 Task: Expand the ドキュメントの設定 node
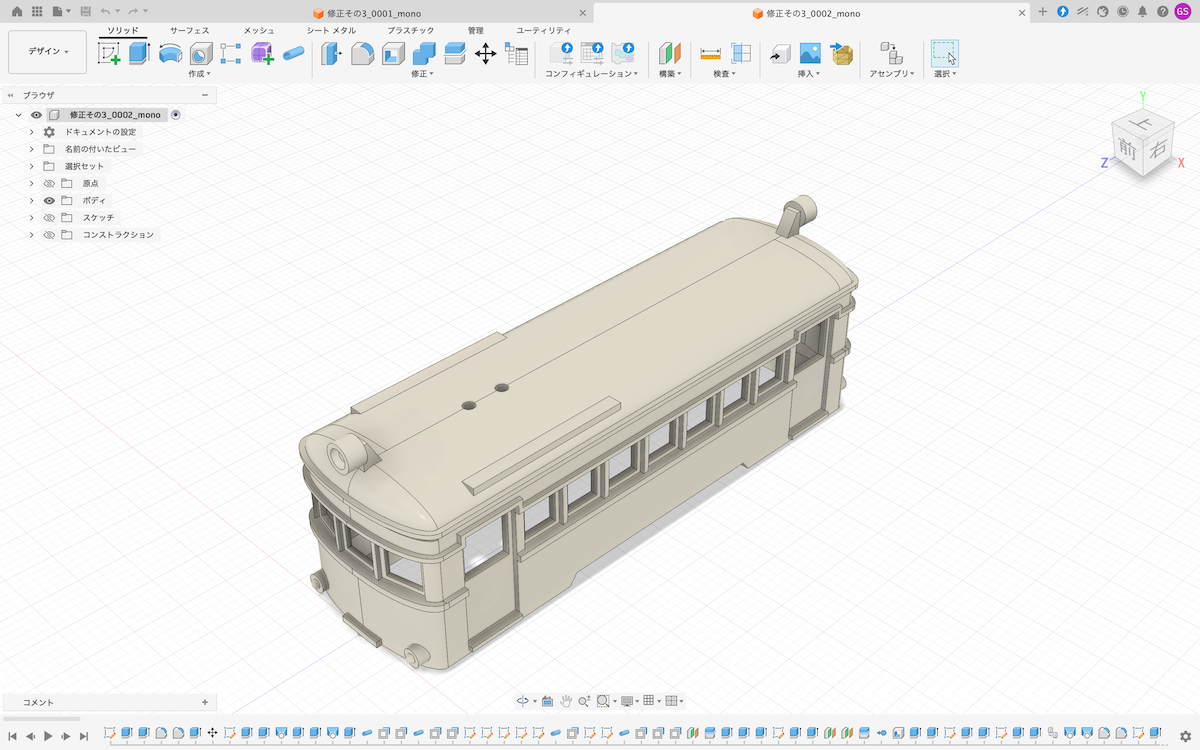pyautogui.click(x=32, y=132)
